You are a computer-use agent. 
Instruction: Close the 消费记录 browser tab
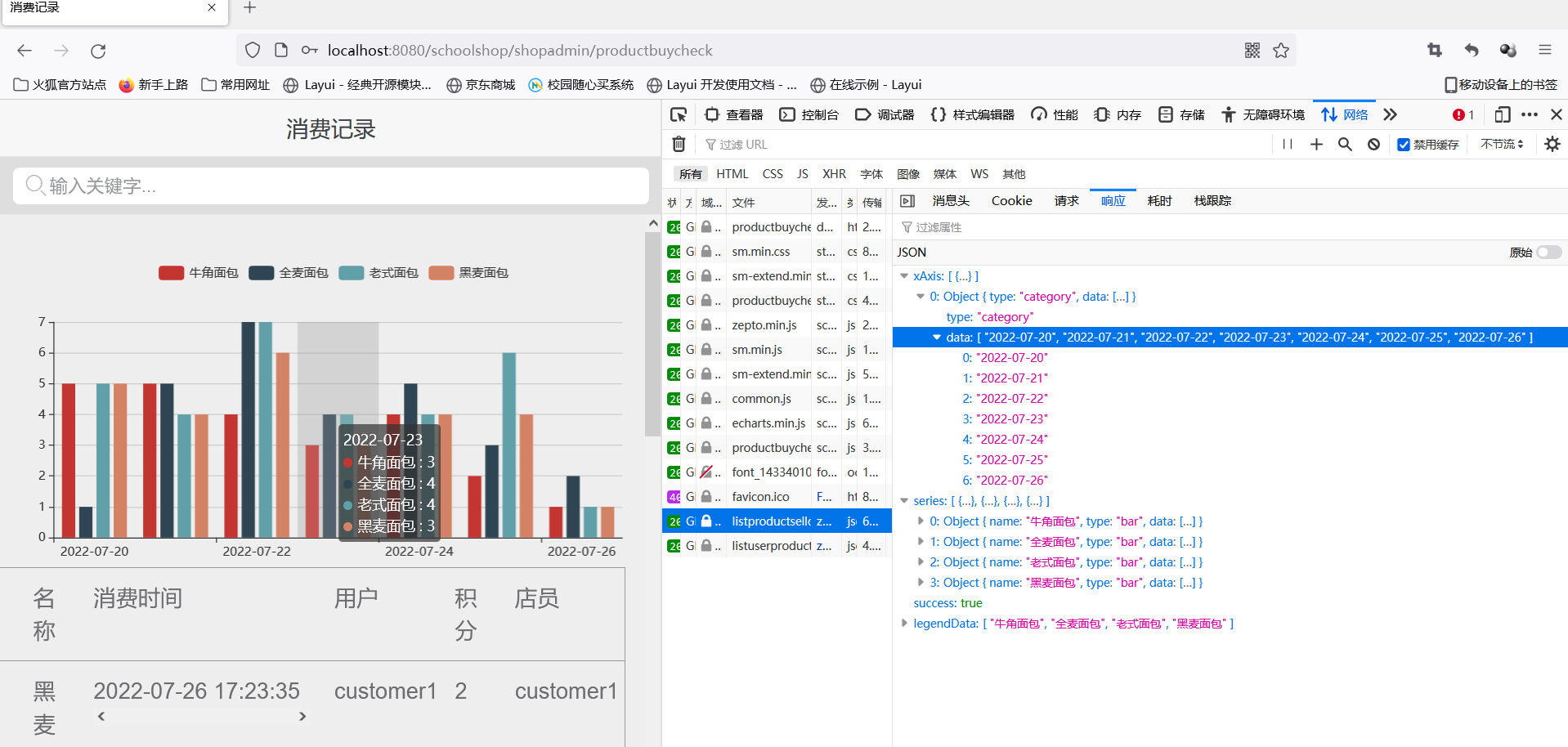tap(212, 7)
